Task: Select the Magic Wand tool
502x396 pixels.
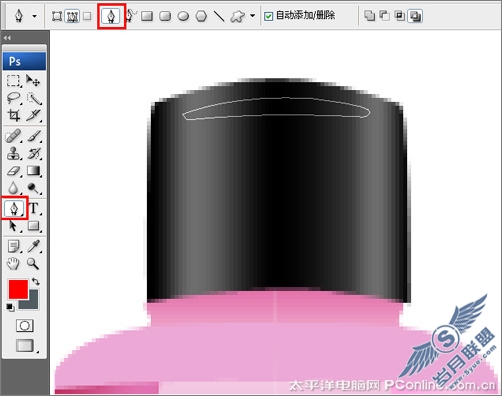Action: click(34, 98)
